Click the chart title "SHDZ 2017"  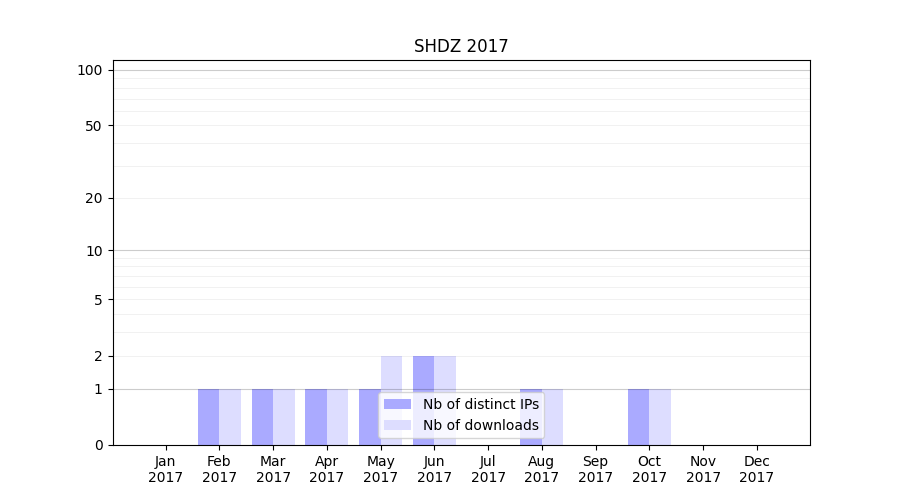[461, 47]
